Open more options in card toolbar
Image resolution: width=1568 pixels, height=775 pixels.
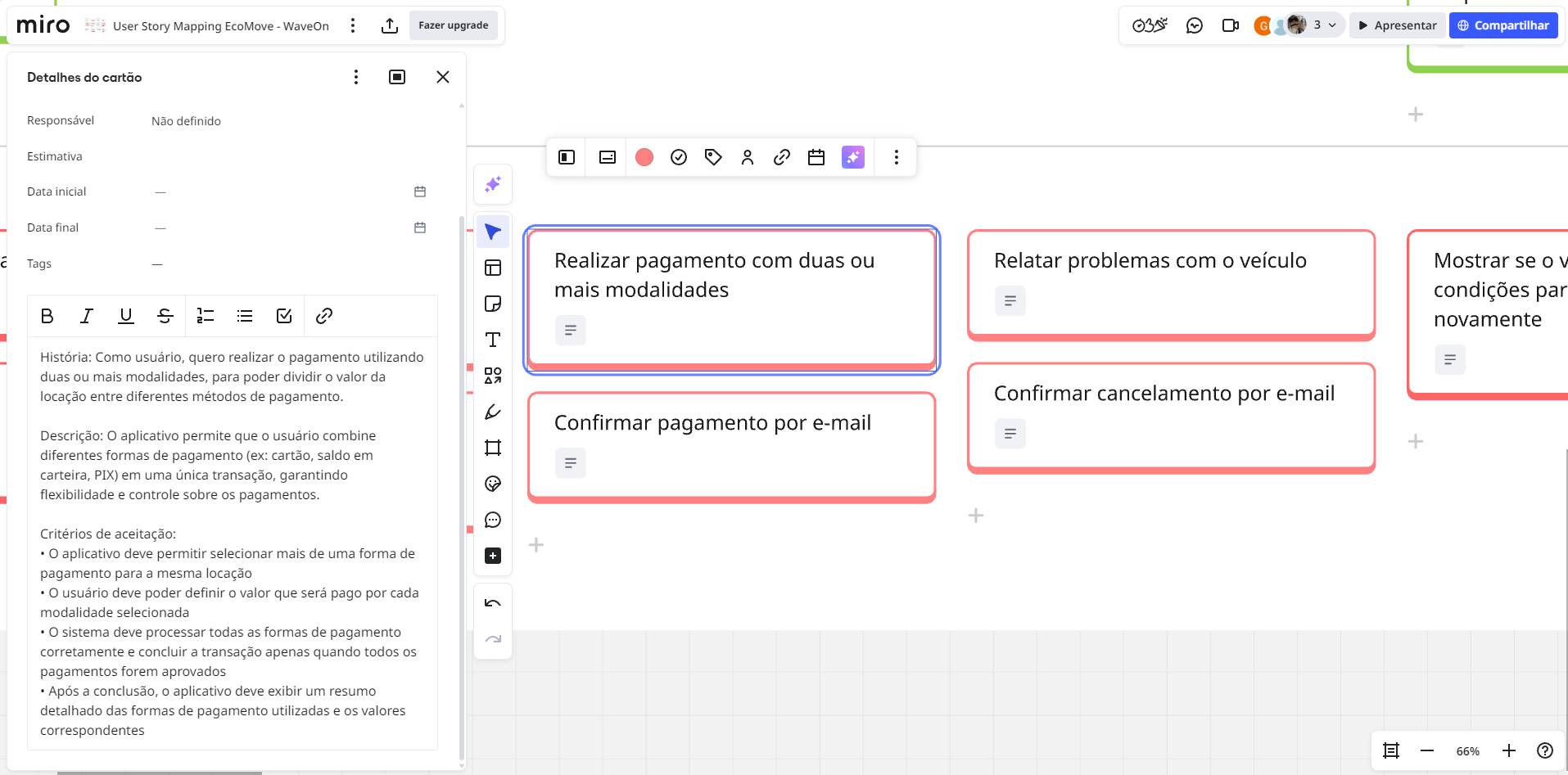[x=897, y=157]
